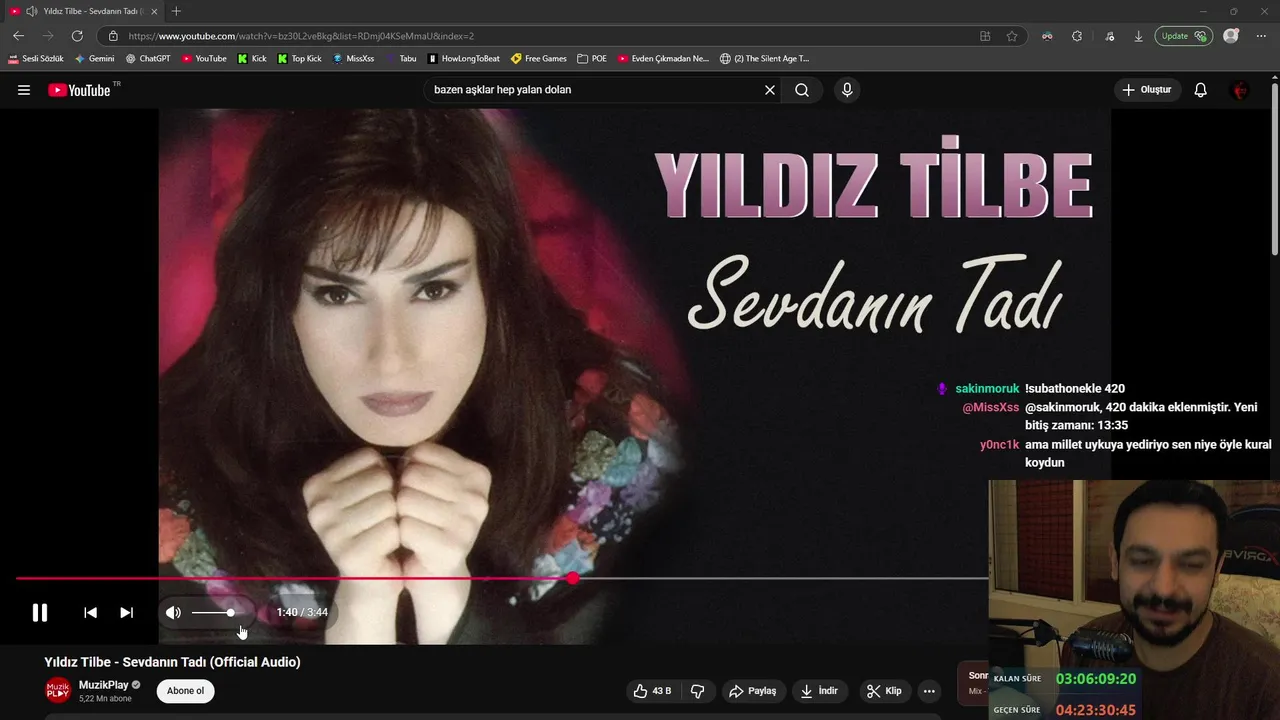Screen dimensions: 1280x720
Task: Expand POE bookmark folder
Action: (x=592, y=59)
